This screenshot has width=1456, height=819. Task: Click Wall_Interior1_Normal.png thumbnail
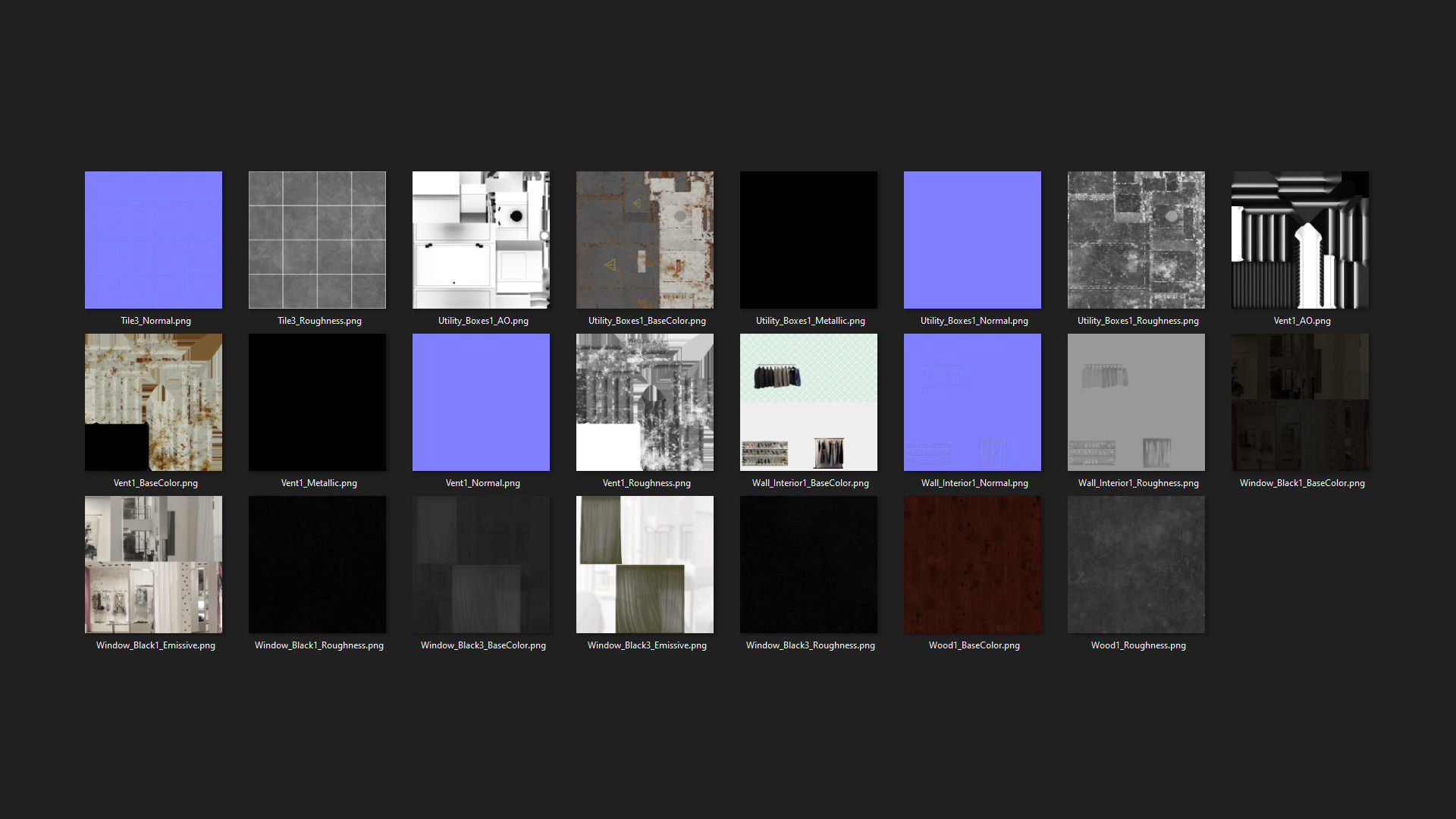click(972, 402)
